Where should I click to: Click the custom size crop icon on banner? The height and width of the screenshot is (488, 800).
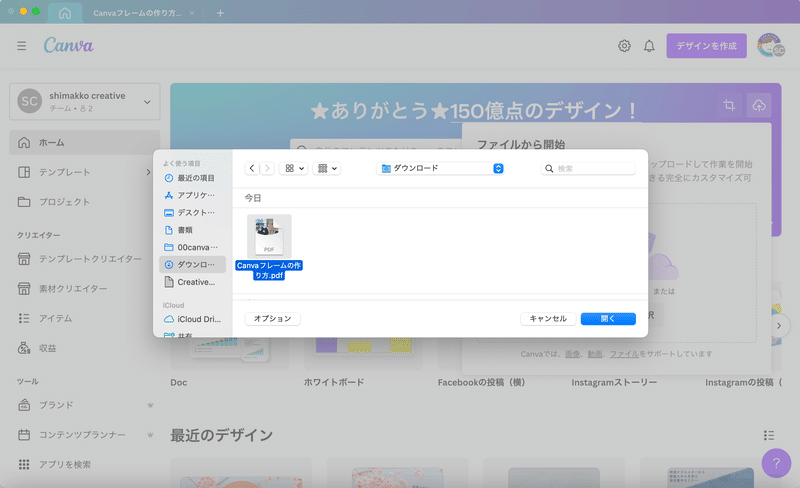(x=729, y=105)
